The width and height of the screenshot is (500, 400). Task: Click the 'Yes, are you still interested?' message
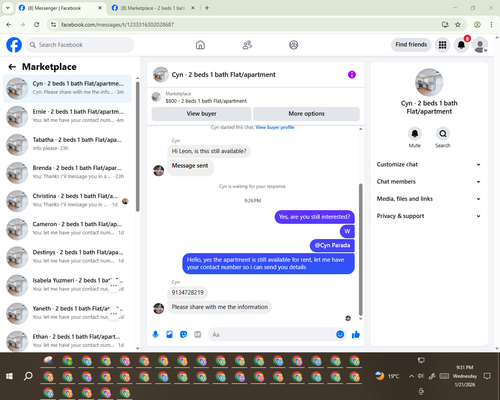click(314, 217)
